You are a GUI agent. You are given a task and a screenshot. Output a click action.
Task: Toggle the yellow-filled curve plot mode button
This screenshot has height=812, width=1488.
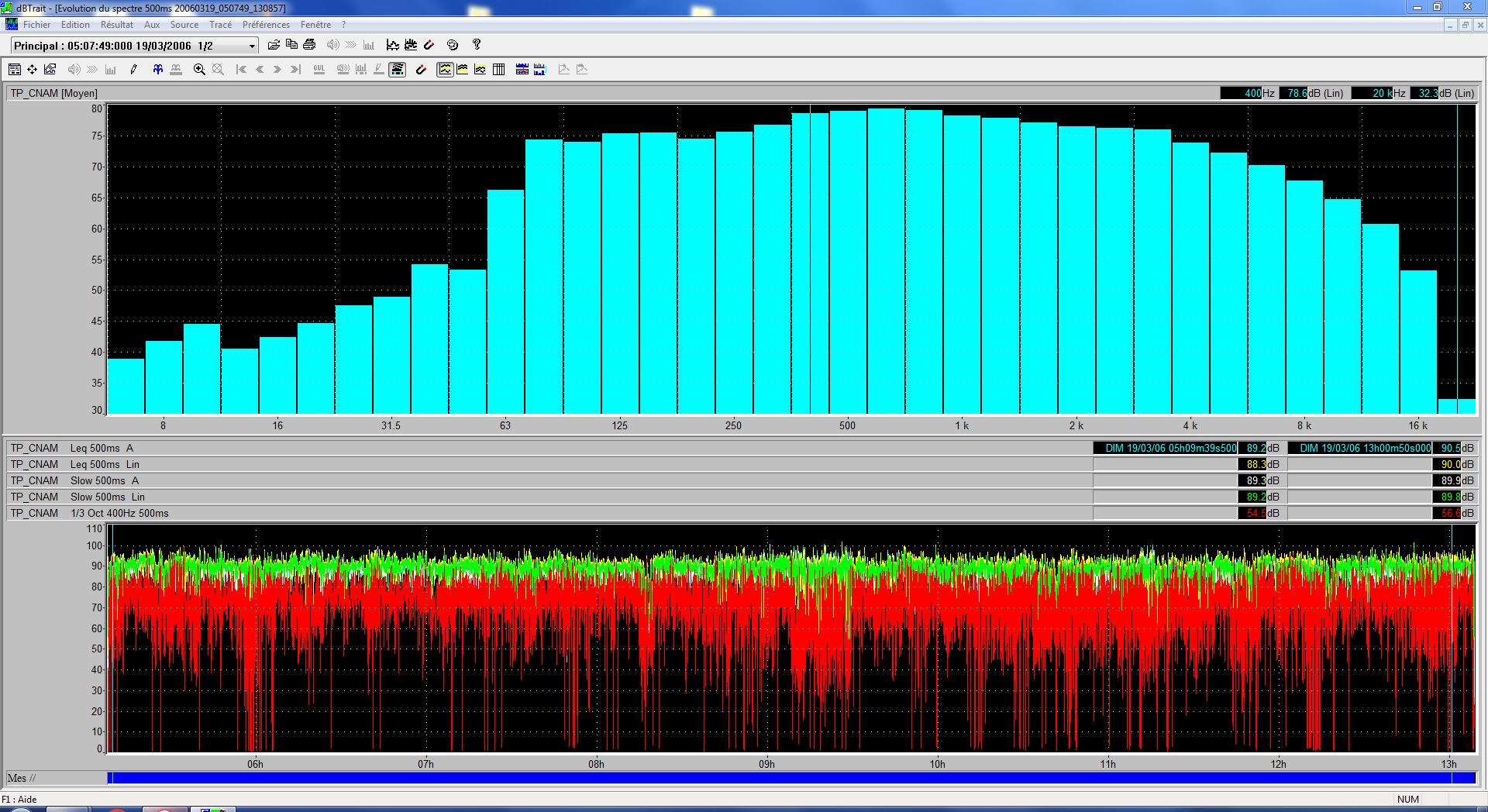pos(463,70)
